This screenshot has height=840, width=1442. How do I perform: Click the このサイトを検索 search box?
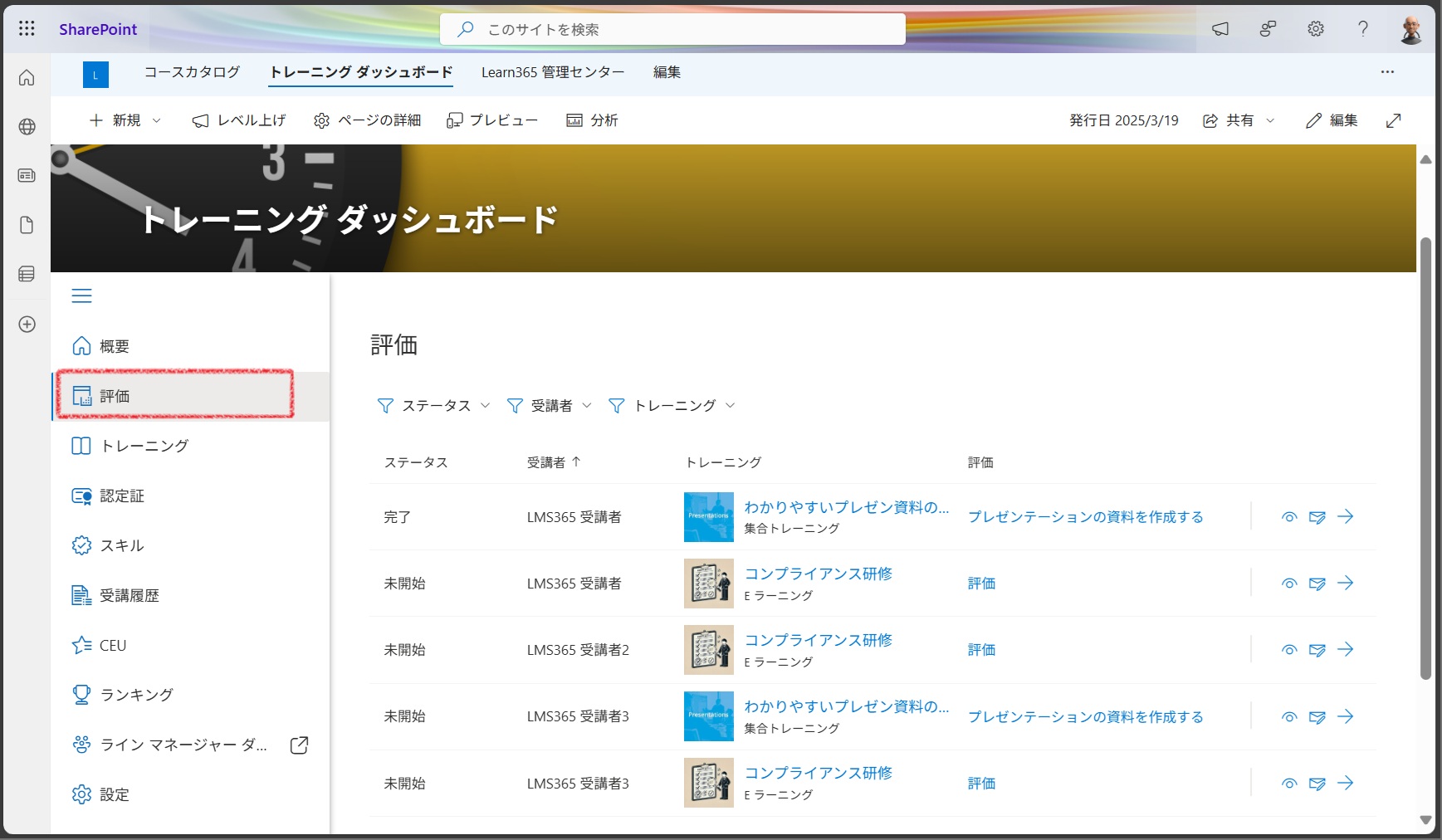672,29
